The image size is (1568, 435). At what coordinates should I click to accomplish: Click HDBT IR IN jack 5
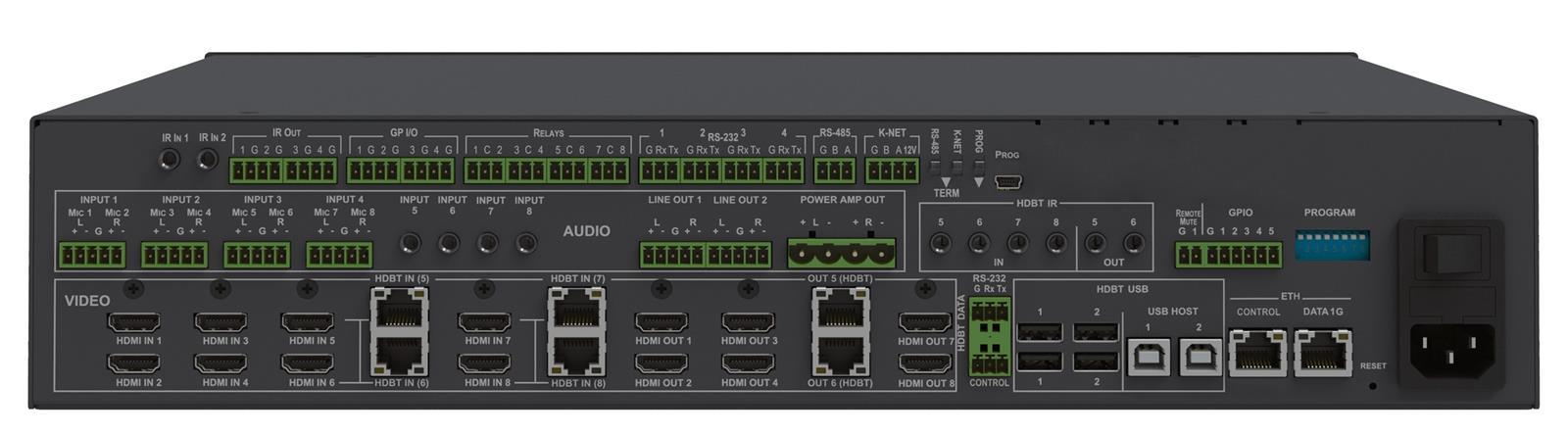coord(941,242)
